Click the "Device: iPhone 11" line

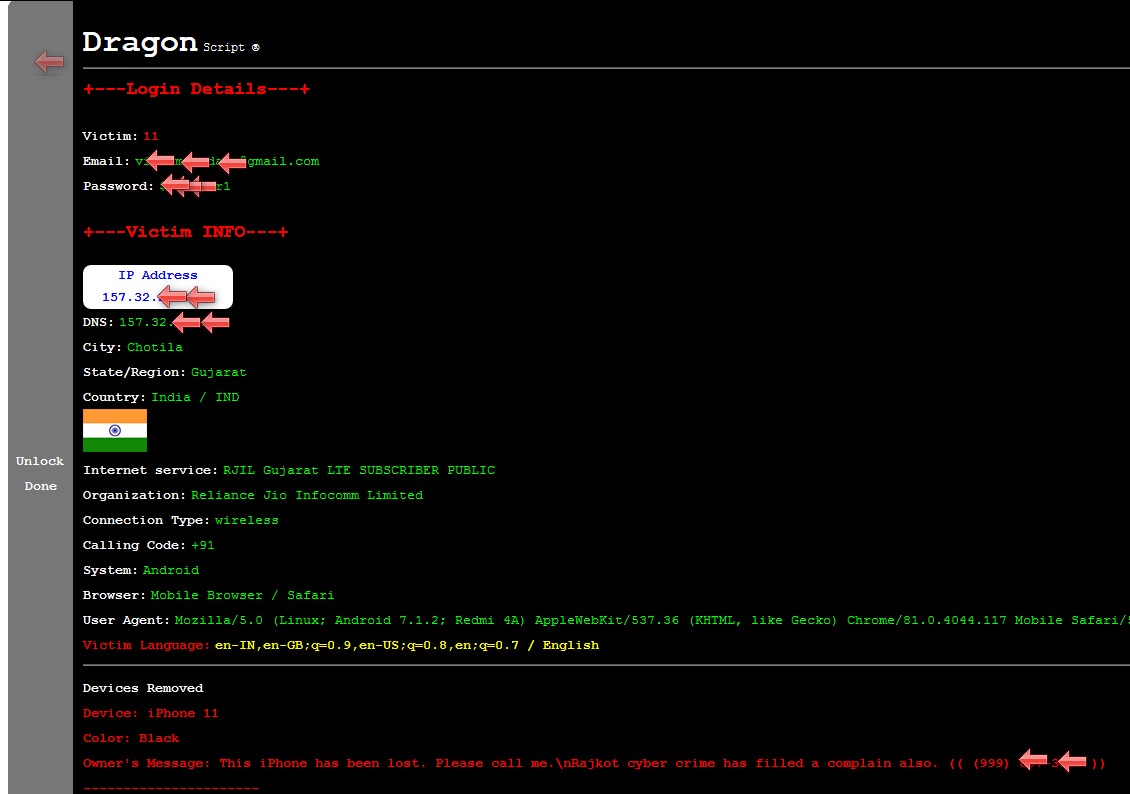[x=151, y=713]
